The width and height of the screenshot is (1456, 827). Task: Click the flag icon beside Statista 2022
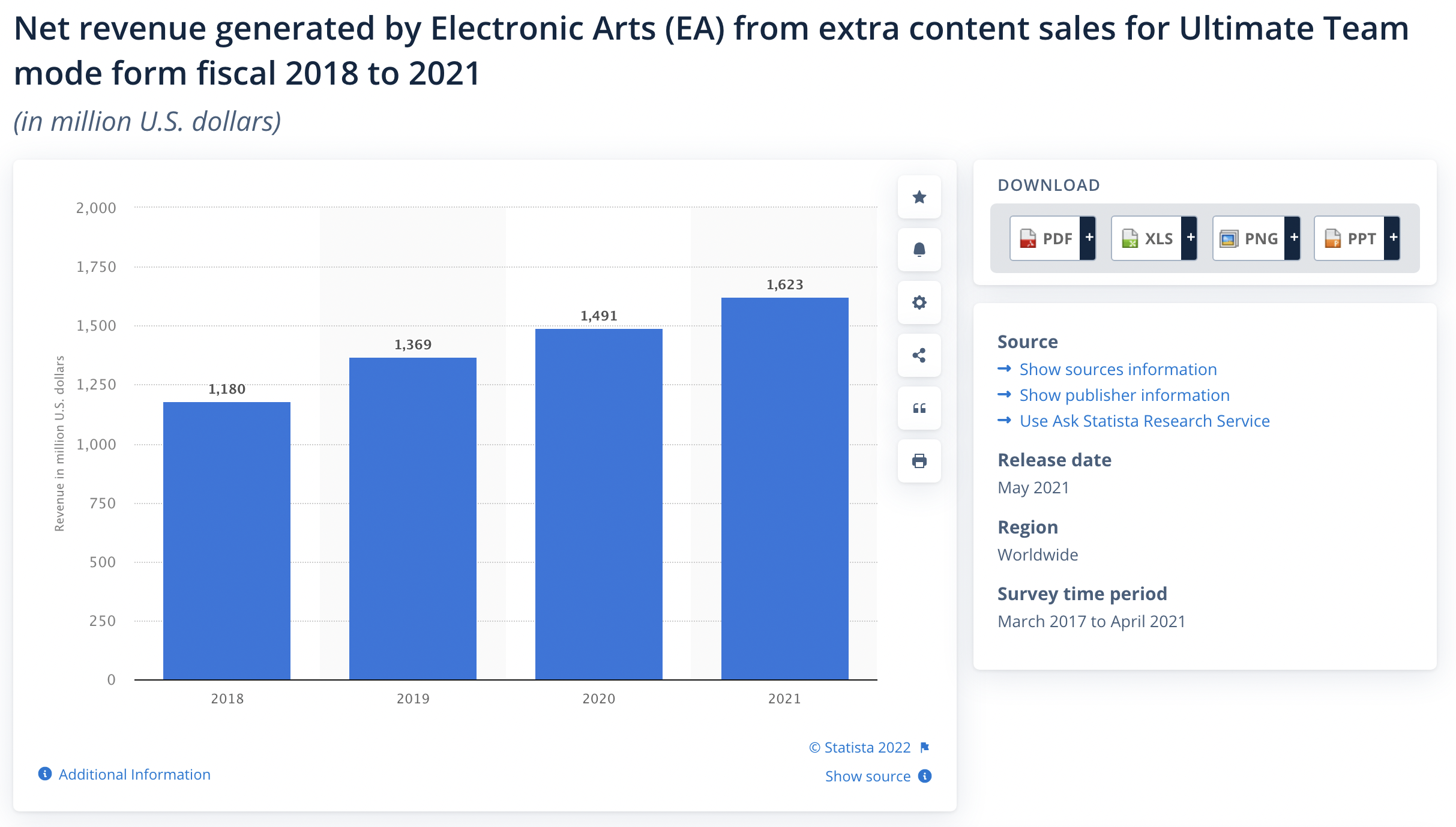coord(925,747)
